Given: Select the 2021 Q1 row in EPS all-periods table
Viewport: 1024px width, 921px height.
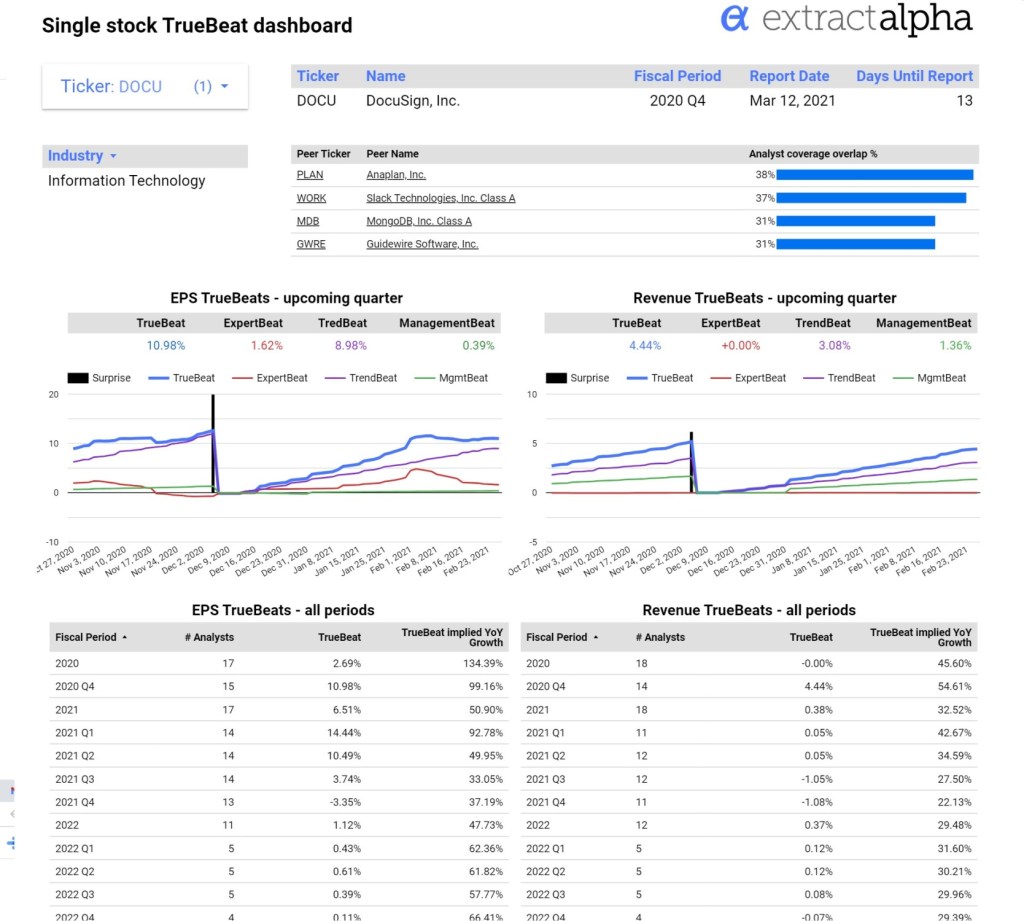Looking at the screenshot, I should [x=279, y=733].
